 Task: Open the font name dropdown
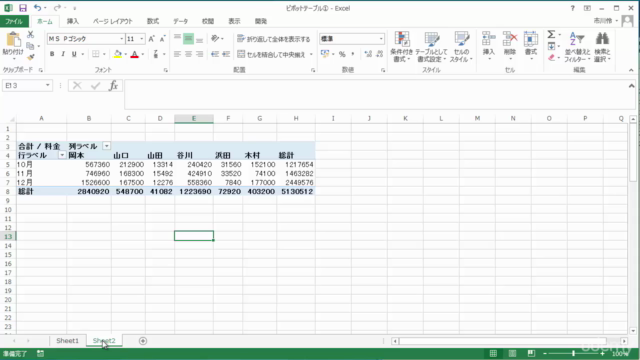(x=121, y=39)
